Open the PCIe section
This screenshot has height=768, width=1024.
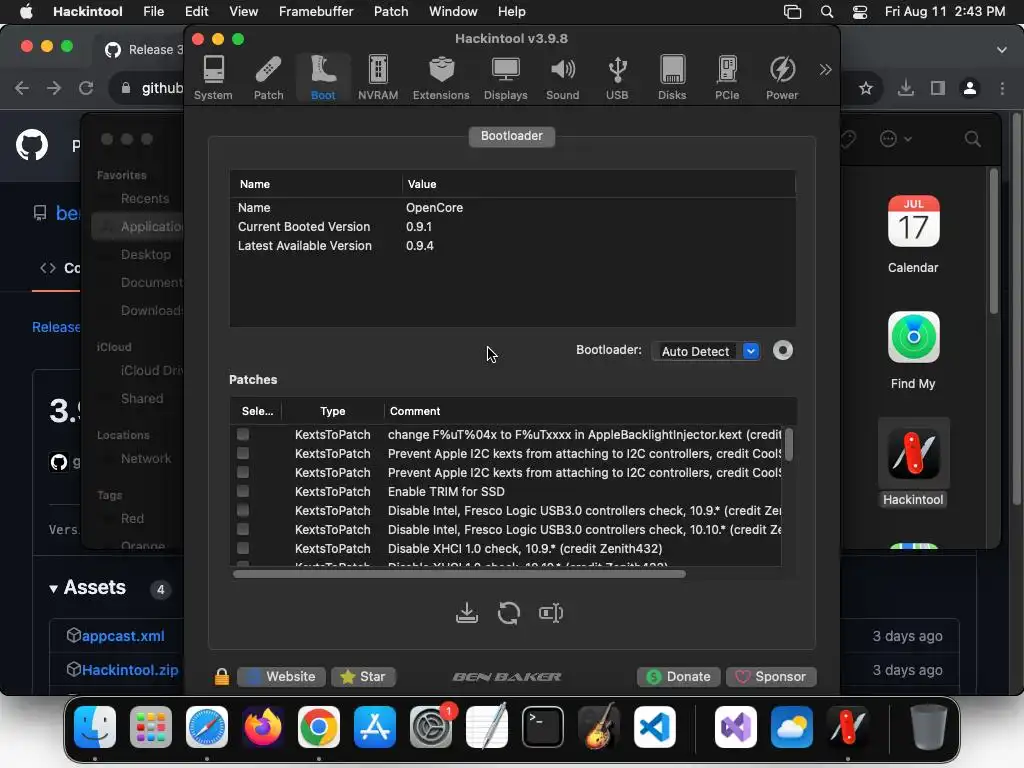pyautogui.click(x=727, y=78)
